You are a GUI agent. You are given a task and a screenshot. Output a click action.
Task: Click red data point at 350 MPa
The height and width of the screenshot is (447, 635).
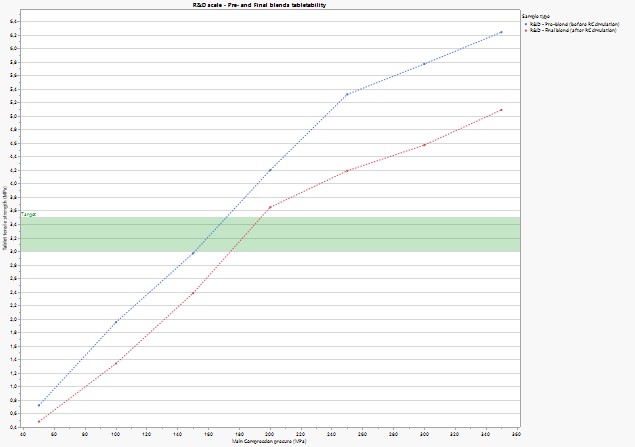pyautogui.click(x=501, y=110)
